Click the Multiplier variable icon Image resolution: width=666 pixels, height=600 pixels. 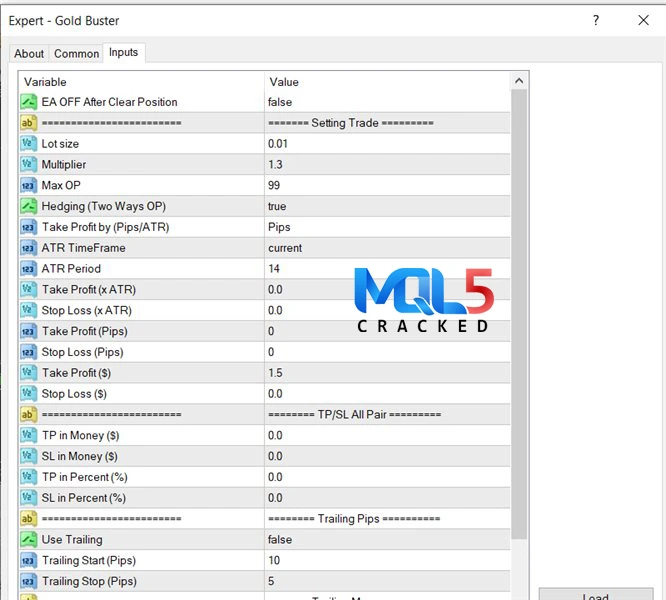[28, 164]
